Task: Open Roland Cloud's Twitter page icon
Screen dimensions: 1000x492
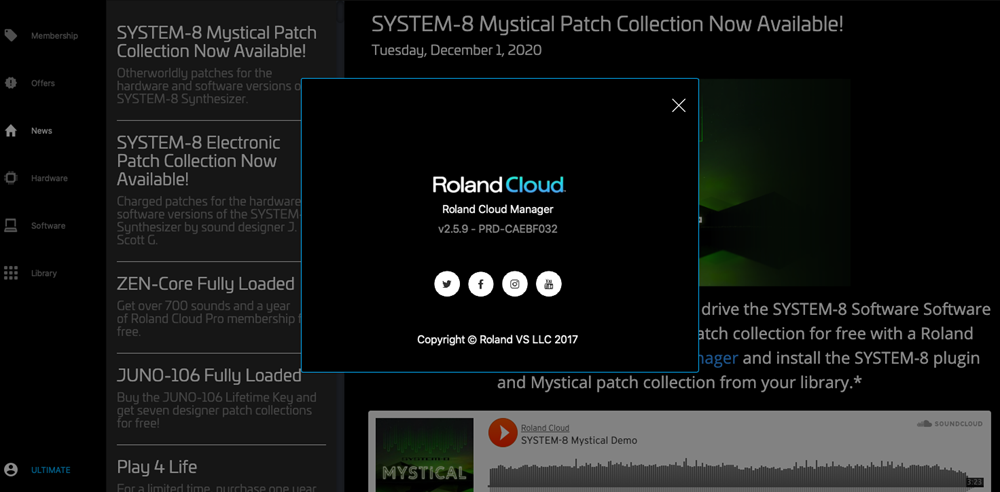Action: (x=447, y=284)
